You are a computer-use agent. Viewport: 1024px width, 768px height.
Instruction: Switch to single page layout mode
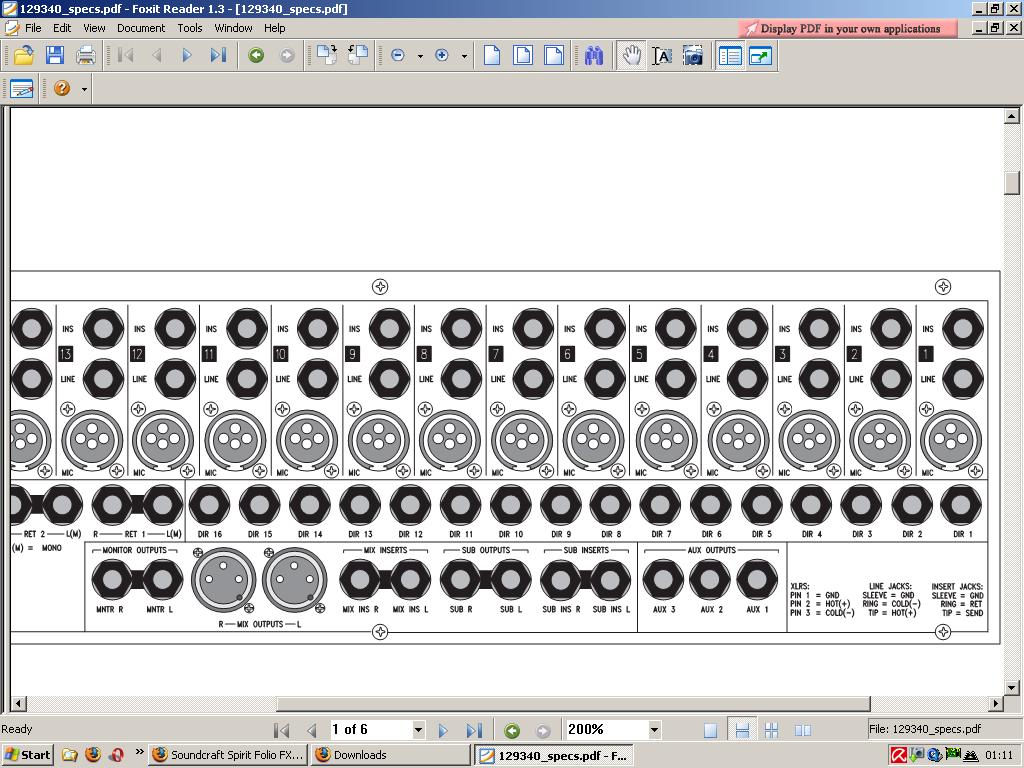[x=711, y=730]
